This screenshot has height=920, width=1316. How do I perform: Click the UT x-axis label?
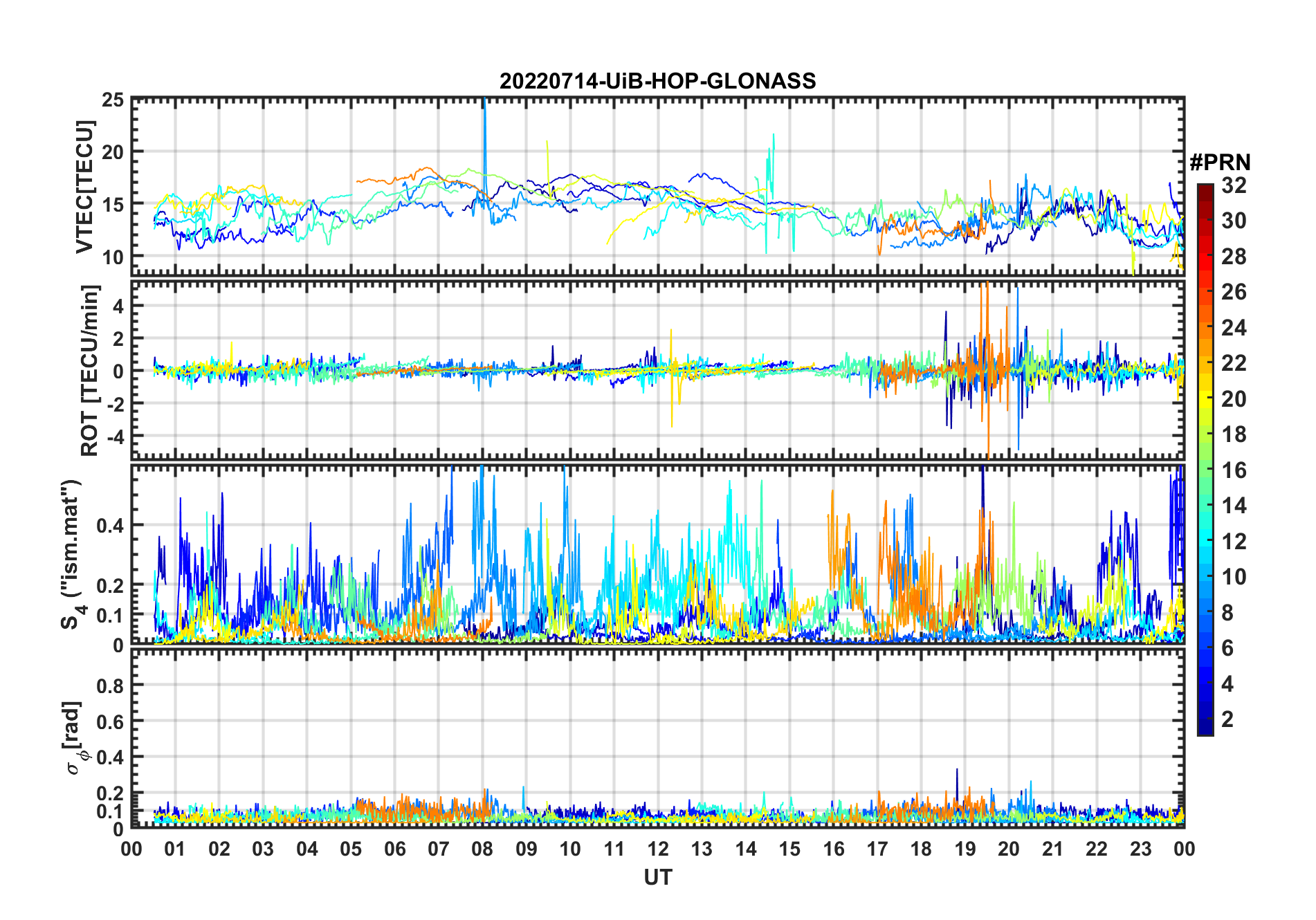click(657, 877)
